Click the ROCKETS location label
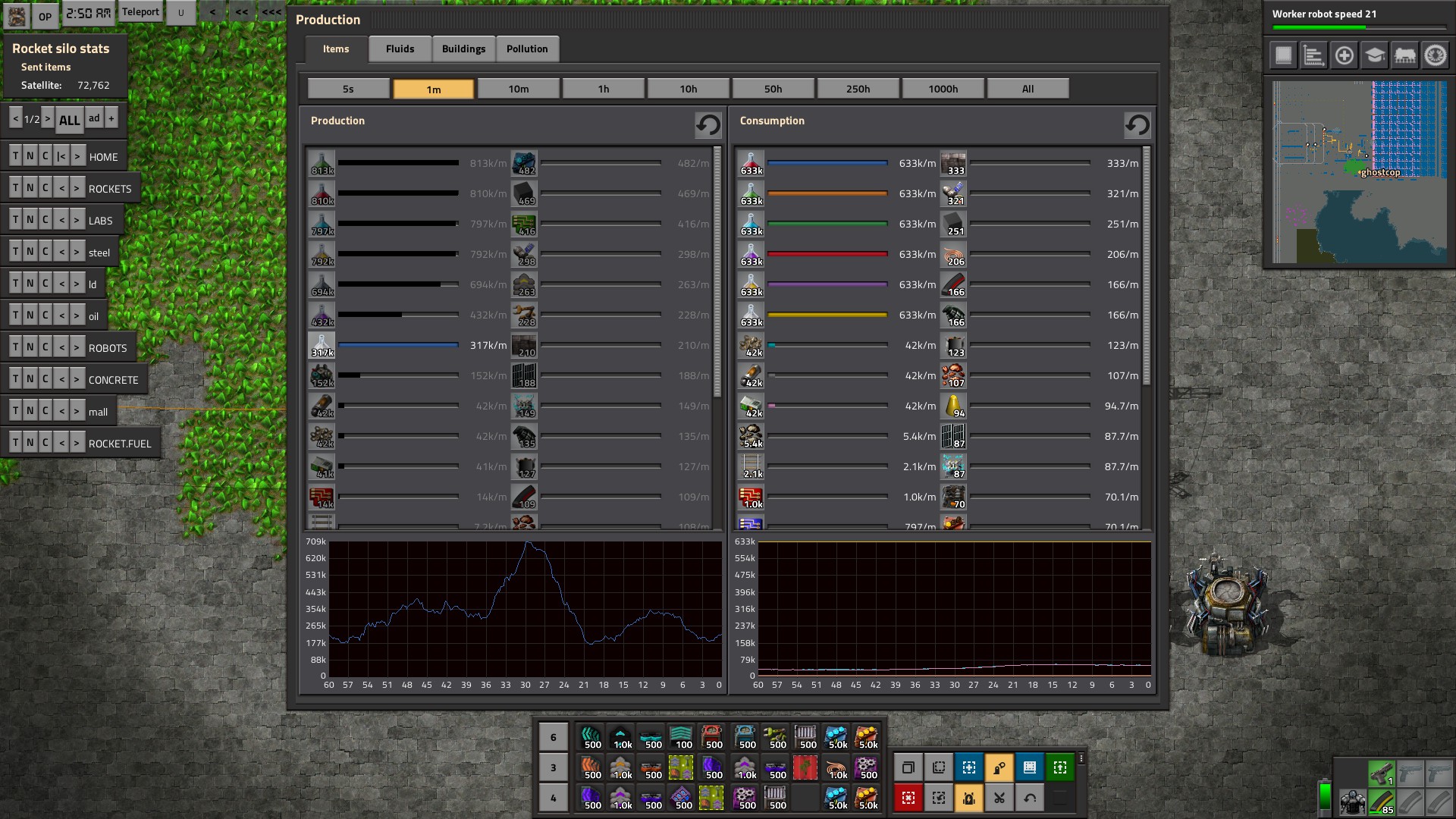The width and height of the screenshot is (1456, 819). [x=110, y=189]
